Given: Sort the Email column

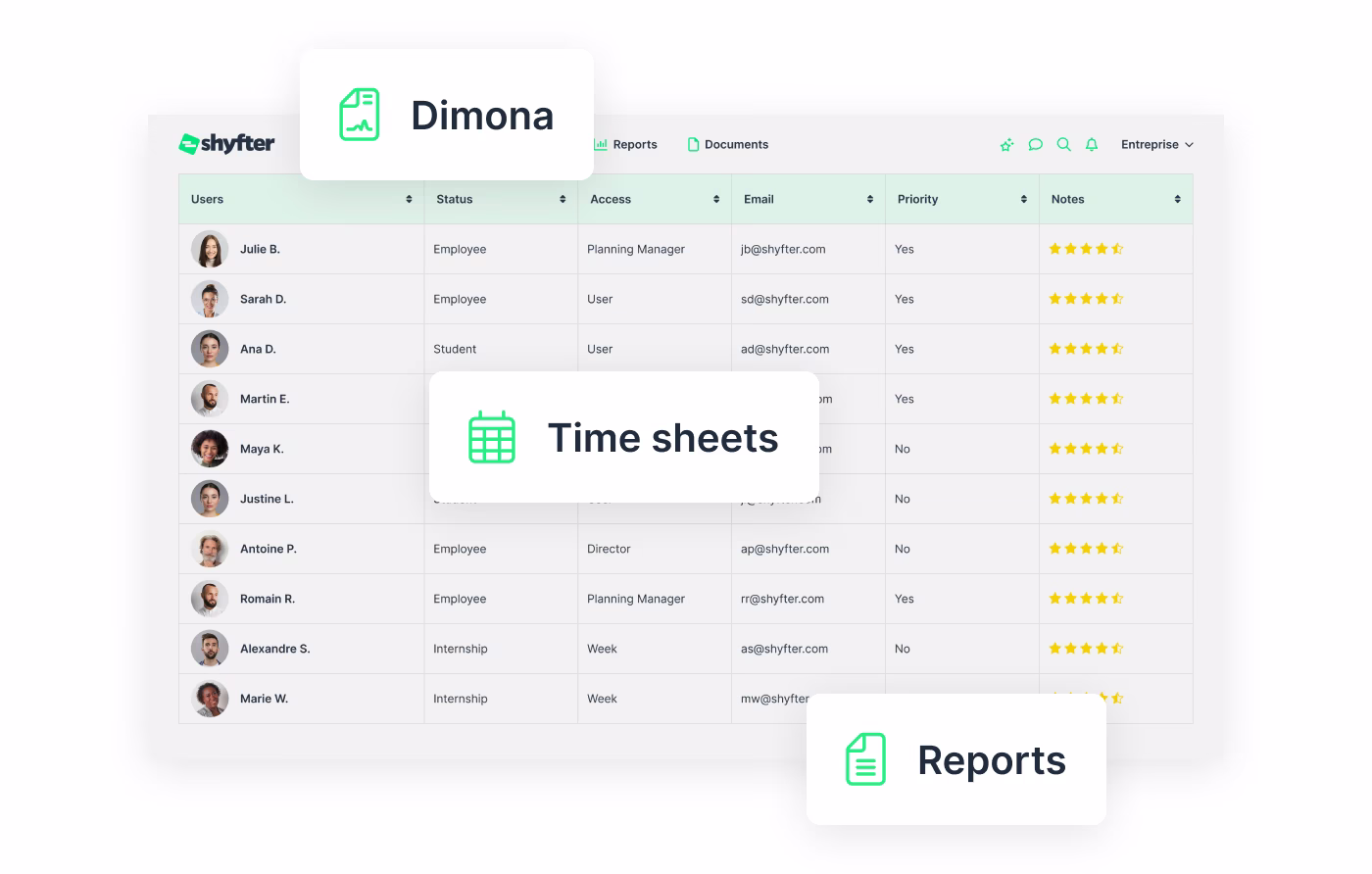Looking at the screenshot, I should pyautogui.click(x=870, y=199).
